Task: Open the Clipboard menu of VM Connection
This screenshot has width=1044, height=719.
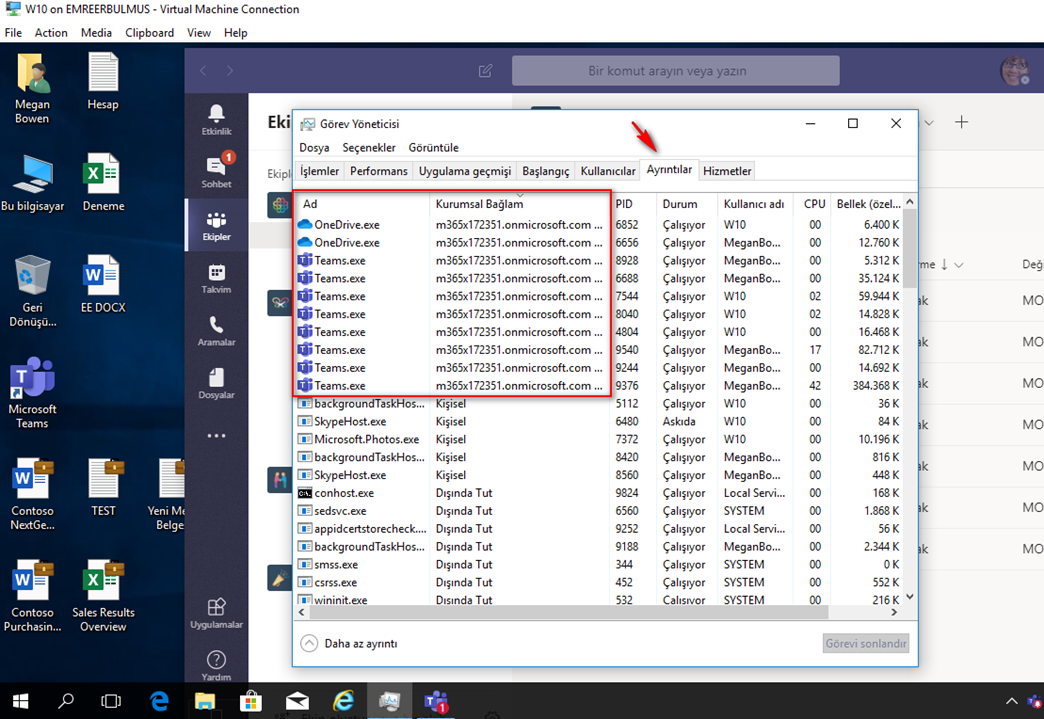Action: click(150, 33)
